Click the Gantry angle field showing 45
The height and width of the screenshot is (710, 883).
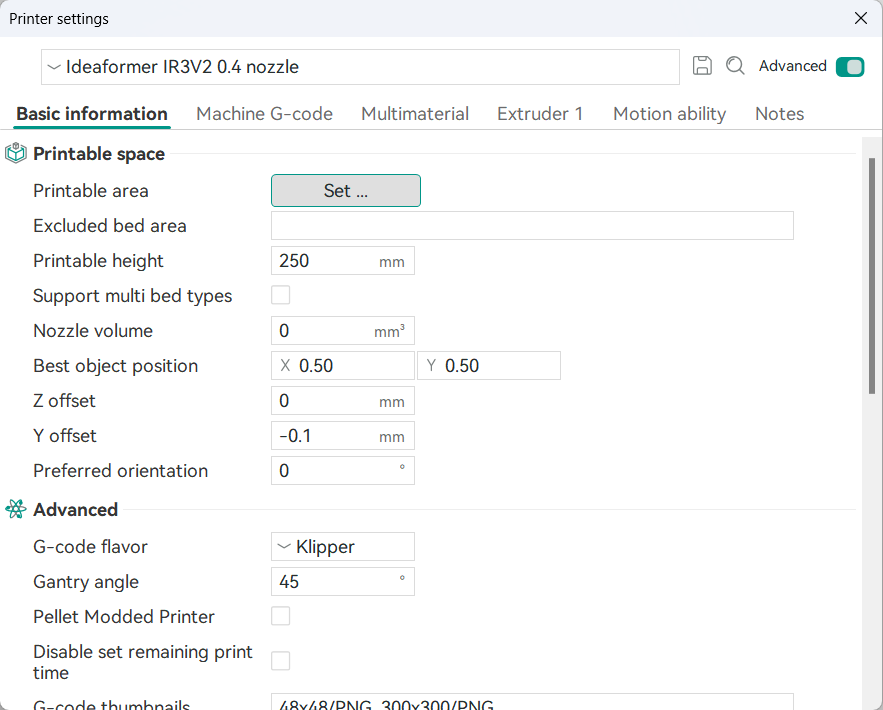343,582
